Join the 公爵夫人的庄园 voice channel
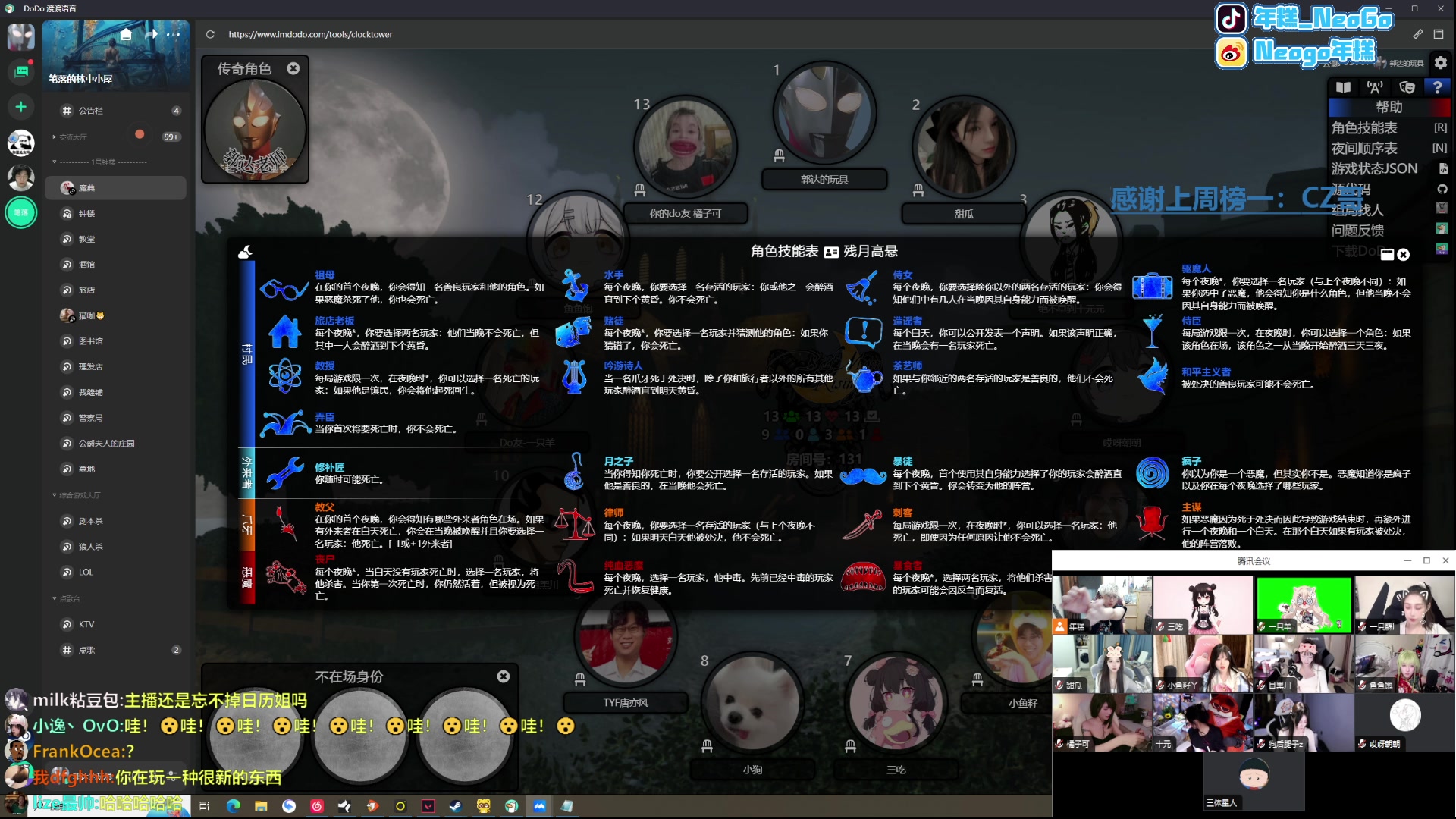Screen dimensions: 1456x819 pyautogui.click(x=115, y=444)
